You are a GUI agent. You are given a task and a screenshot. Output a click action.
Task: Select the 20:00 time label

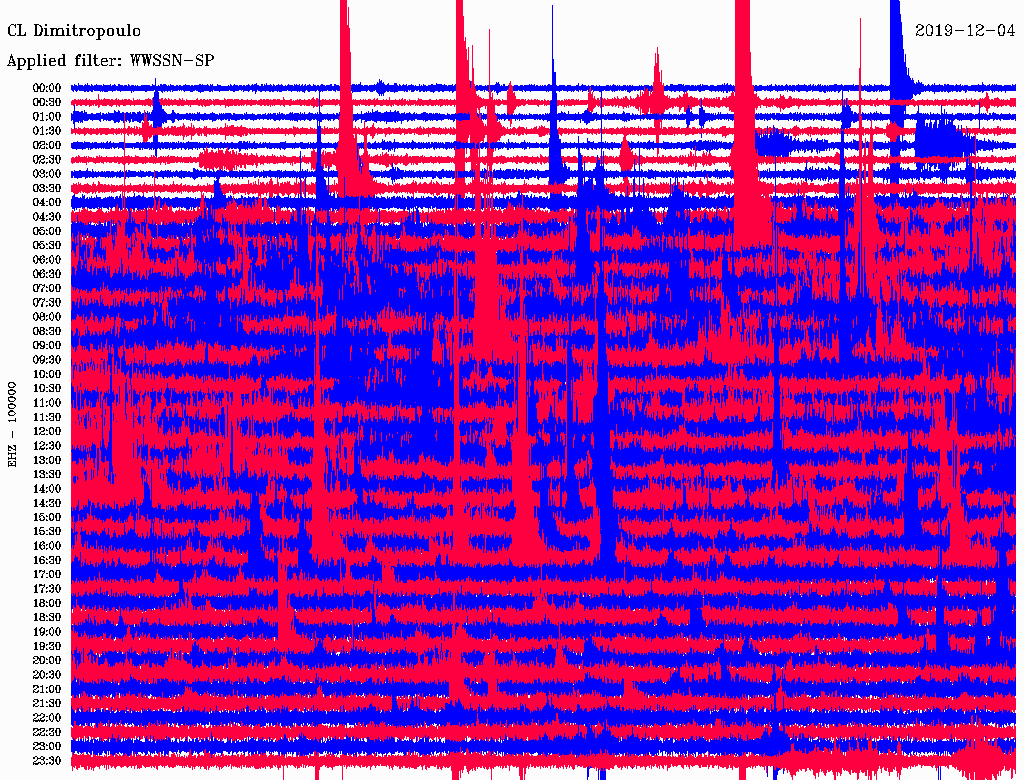pos(46,660)
